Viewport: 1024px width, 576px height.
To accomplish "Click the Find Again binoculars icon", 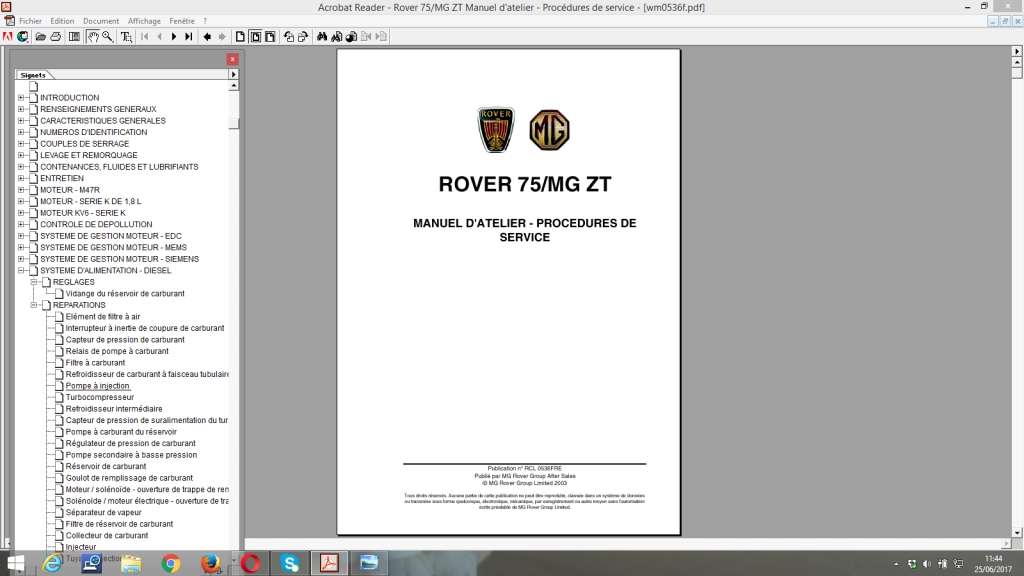I will [336, 37].
